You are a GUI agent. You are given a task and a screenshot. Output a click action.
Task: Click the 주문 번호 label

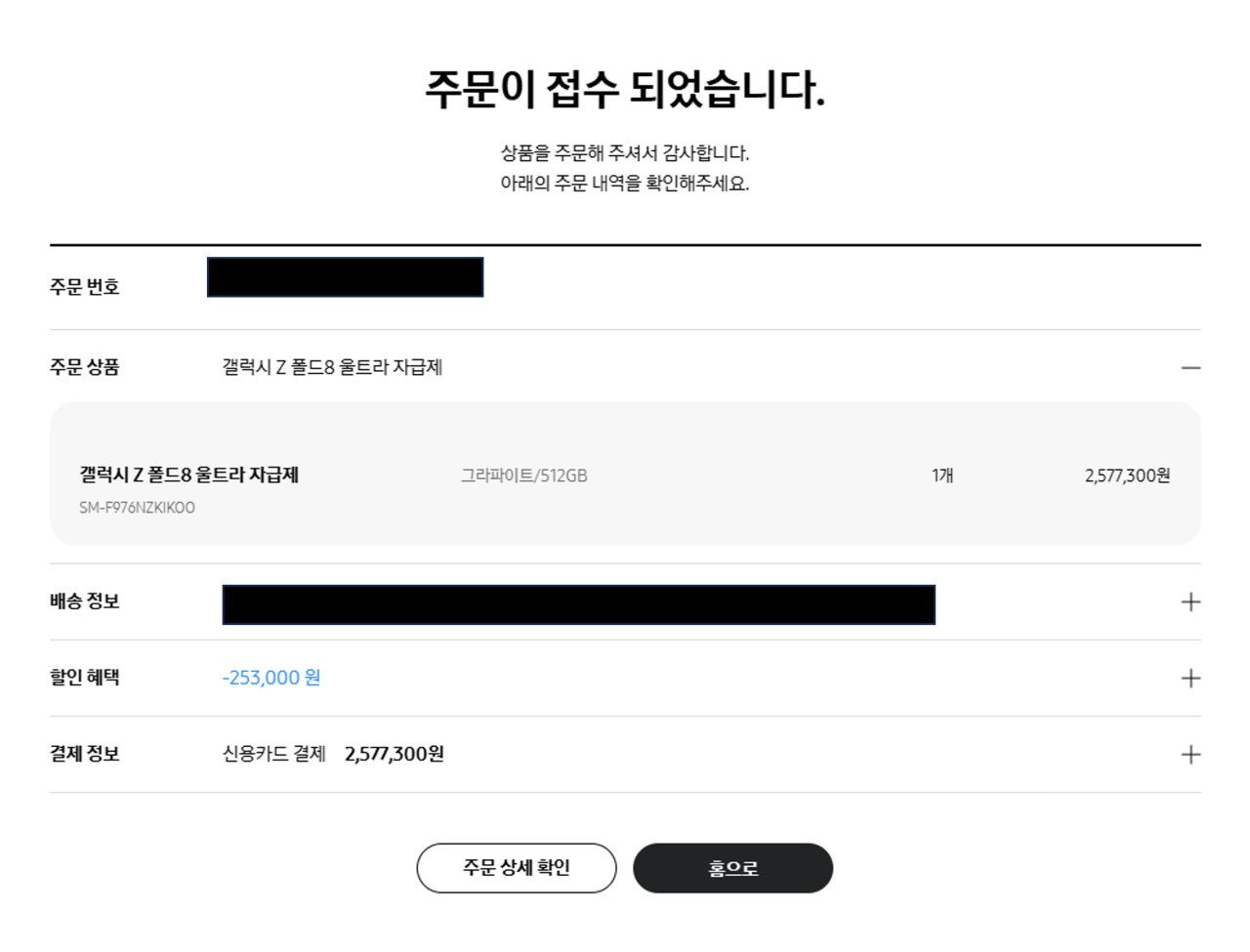pos(85,287)
